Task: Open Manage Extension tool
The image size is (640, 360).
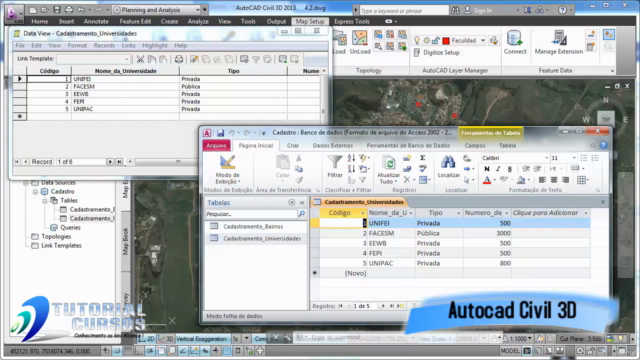Action: [559, 39]
